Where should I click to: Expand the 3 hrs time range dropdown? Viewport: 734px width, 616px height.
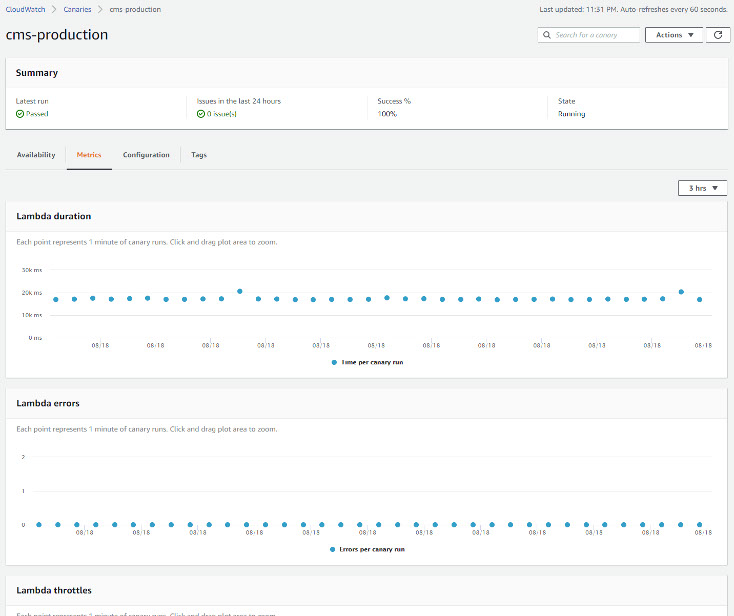click(702, 188)
